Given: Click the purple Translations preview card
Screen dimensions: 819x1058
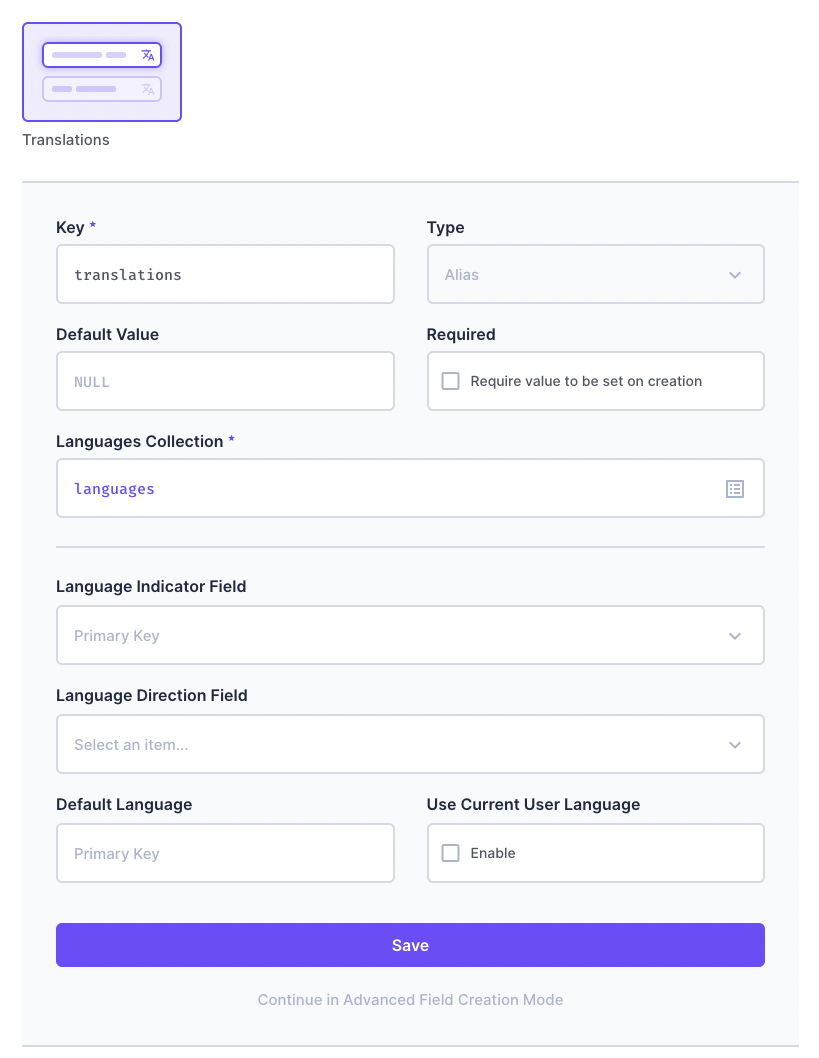Looking at the screenshot, I should pos(101,71).
